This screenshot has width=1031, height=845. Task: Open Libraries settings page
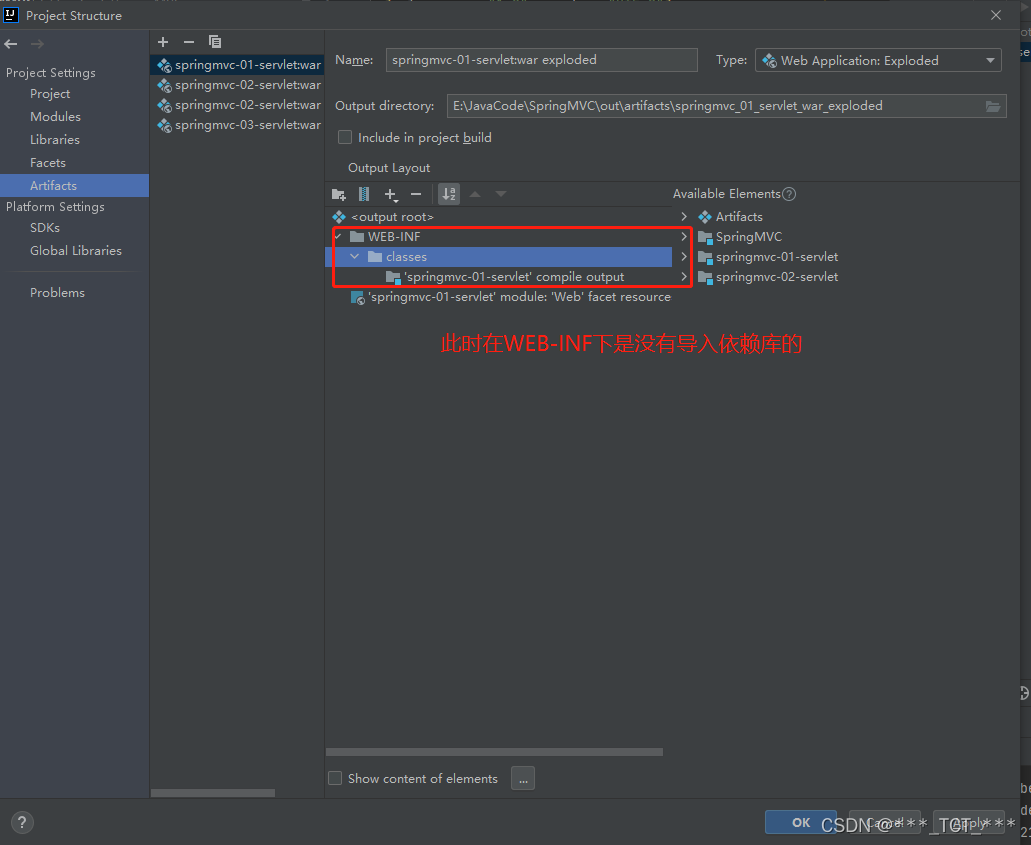click(55, 139)
